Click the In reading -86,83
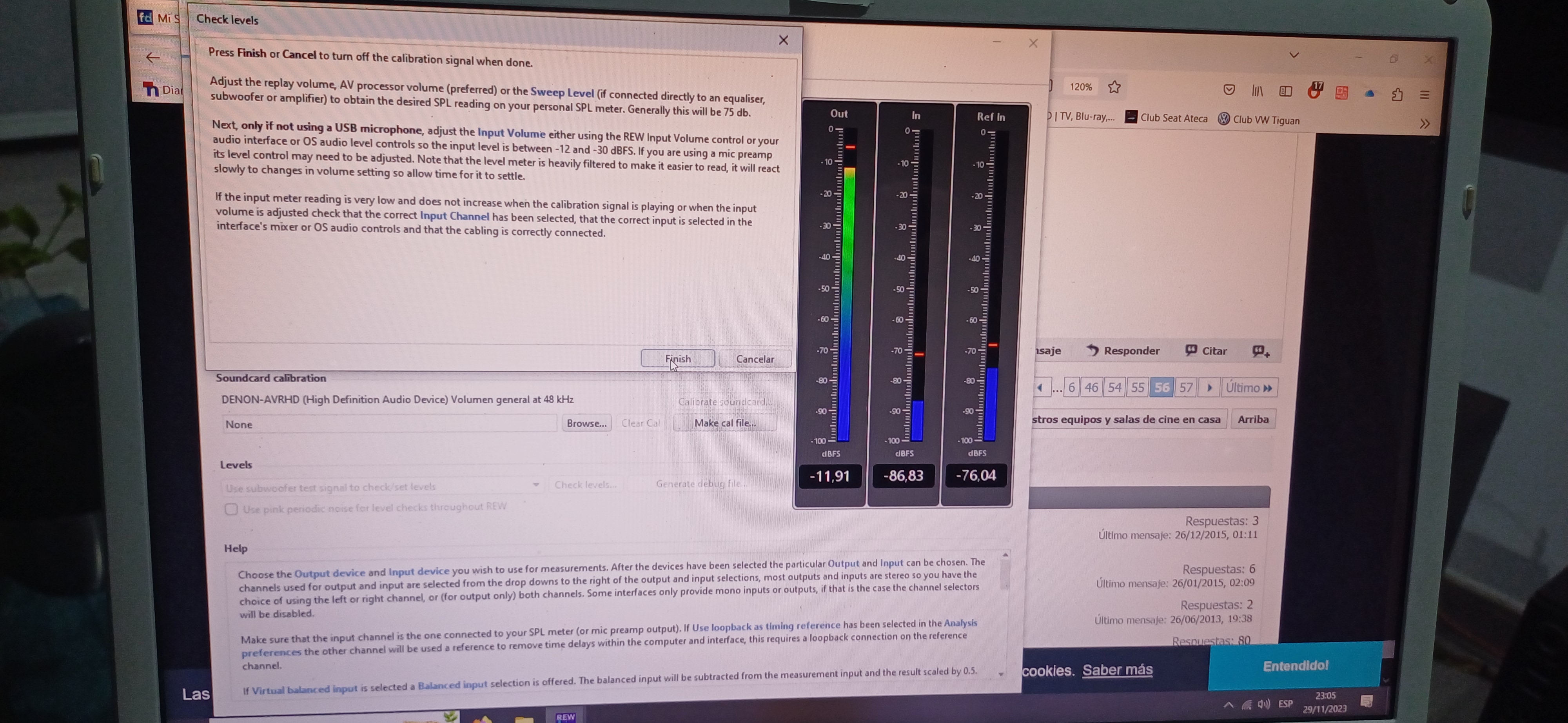 click(x=903, y=475)
